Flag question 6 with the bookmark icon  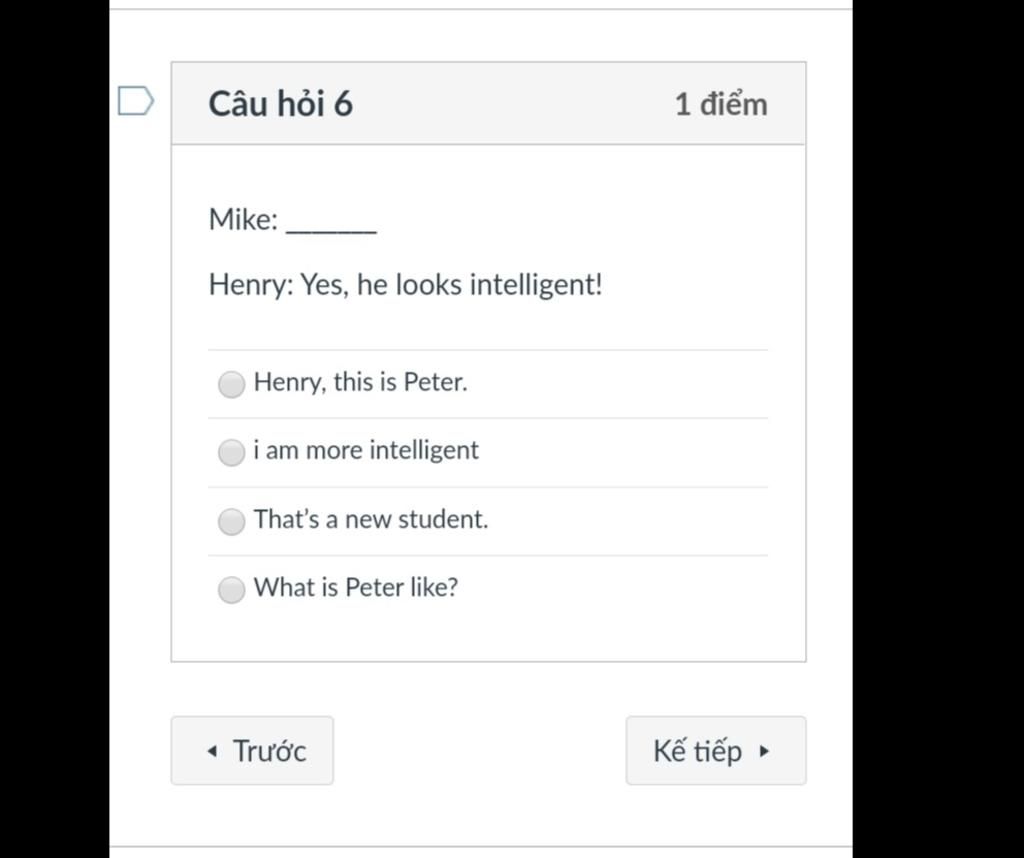pos(136,101)
